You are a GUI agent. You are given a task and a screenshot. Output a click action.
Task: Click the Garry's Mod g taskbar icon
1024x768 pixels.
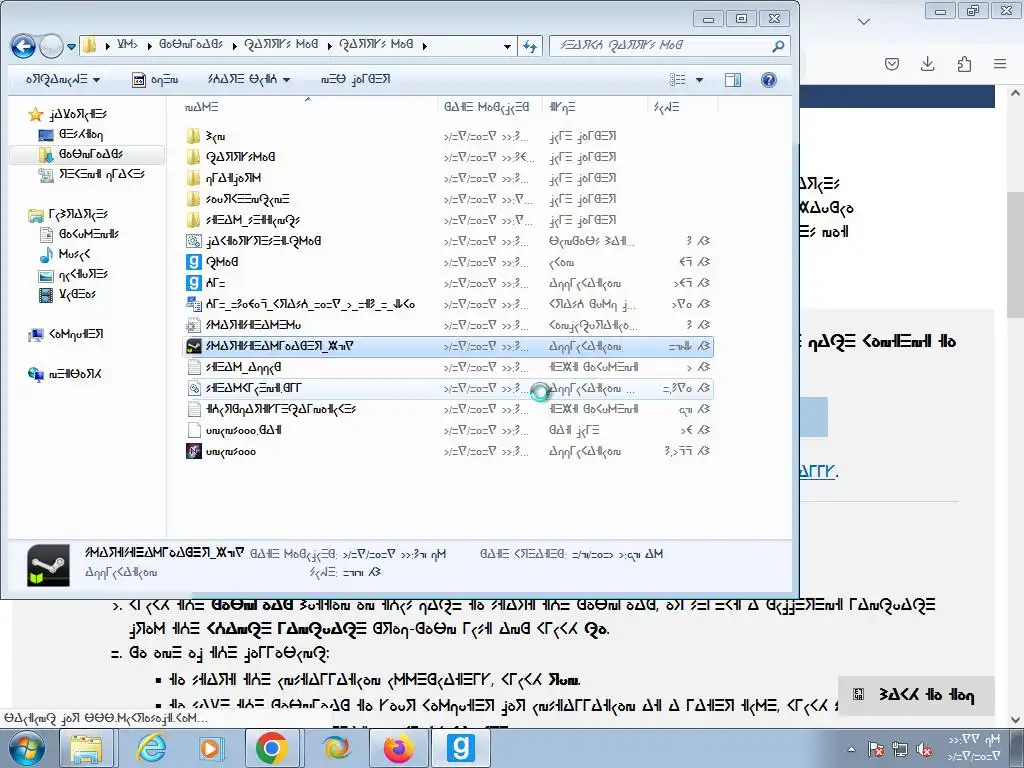pyautogui.click(x=460, y=748)
